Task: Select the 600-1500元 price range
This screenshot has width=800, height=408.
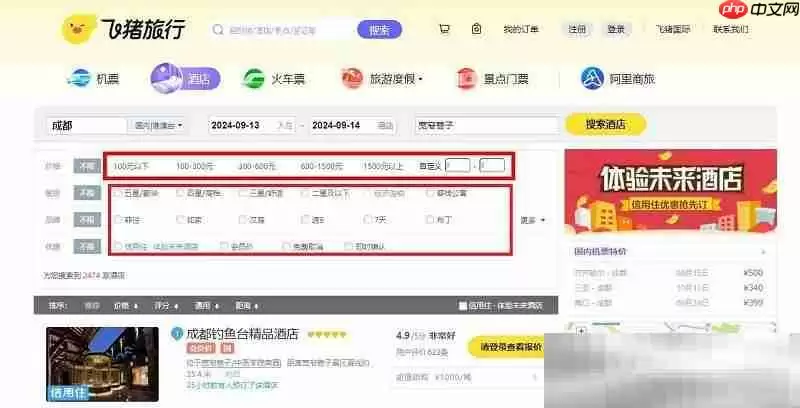Action: 322,166
